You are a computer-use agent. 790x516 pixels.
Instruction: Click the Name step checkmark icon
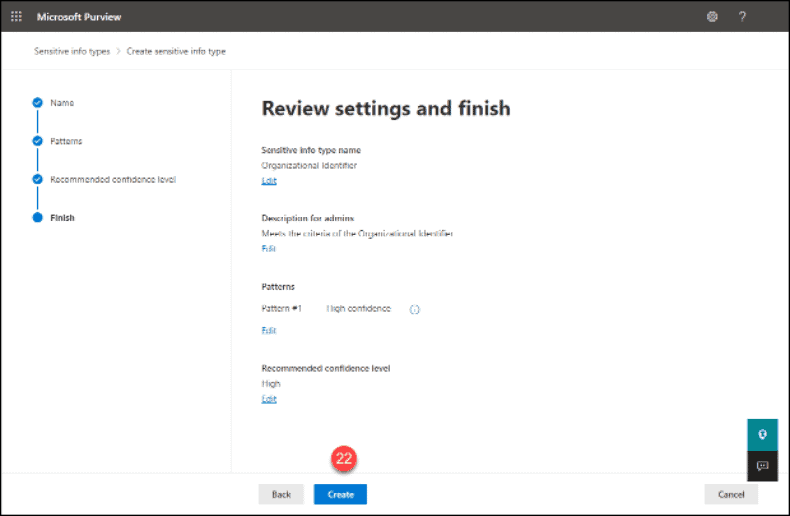pyautogui.click(x=37, y=103)
